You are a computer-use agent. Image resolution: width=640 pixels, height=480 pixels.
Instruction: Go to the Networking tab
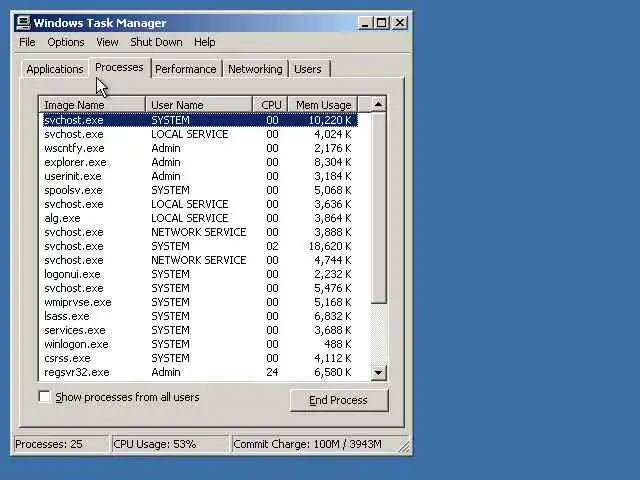tap(255, 69)
